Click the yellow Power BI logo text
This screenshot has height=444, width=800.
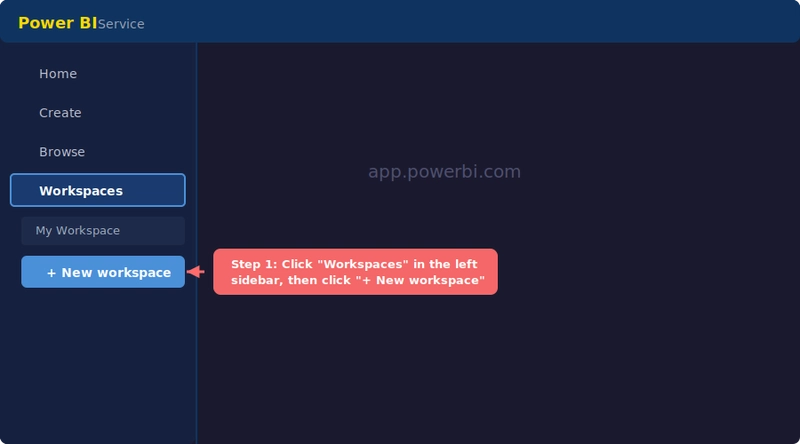(57, 23)
